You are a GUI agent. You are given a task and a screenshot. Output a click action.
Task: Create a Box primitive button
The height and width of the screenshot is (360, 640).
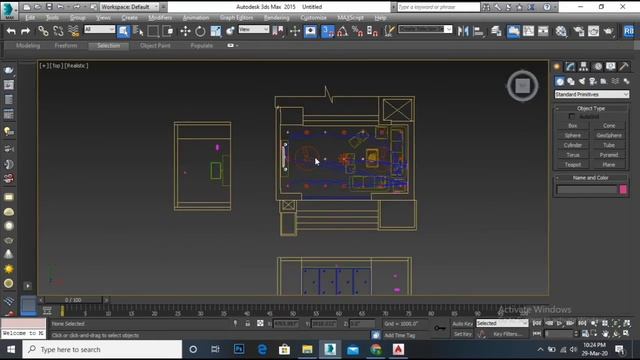tap(573, 126)
